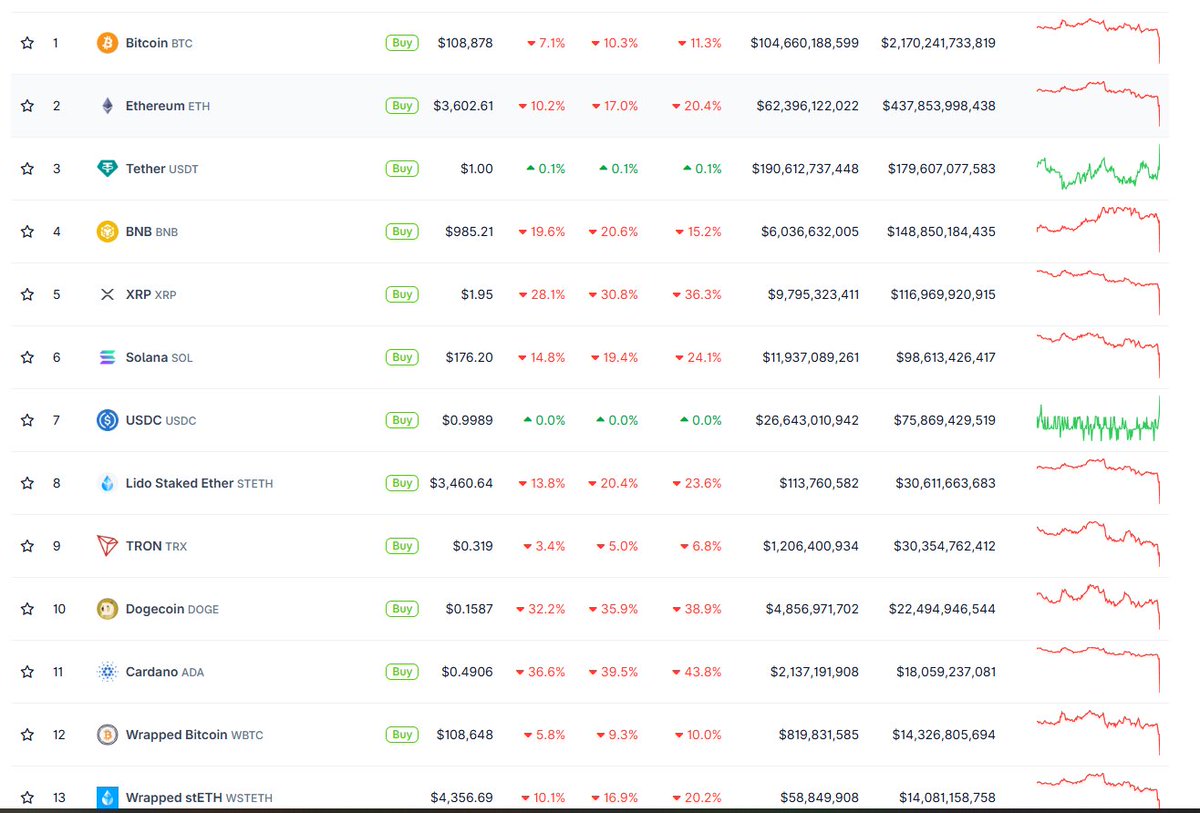
Task: Click the Bitcoin orange coin logo
Action: point(107,43)
